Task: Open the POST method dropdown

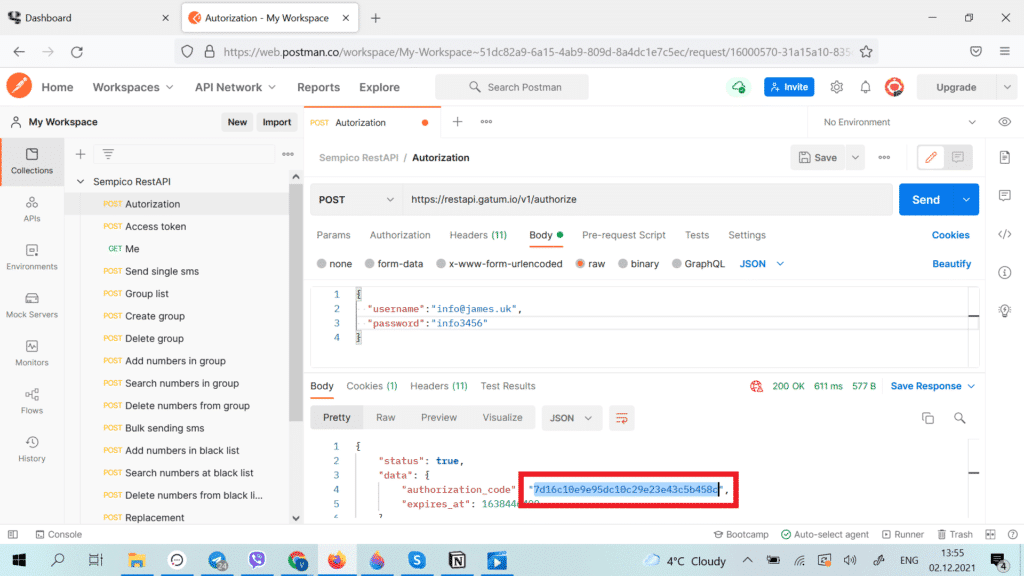Action: click(356, 199)
